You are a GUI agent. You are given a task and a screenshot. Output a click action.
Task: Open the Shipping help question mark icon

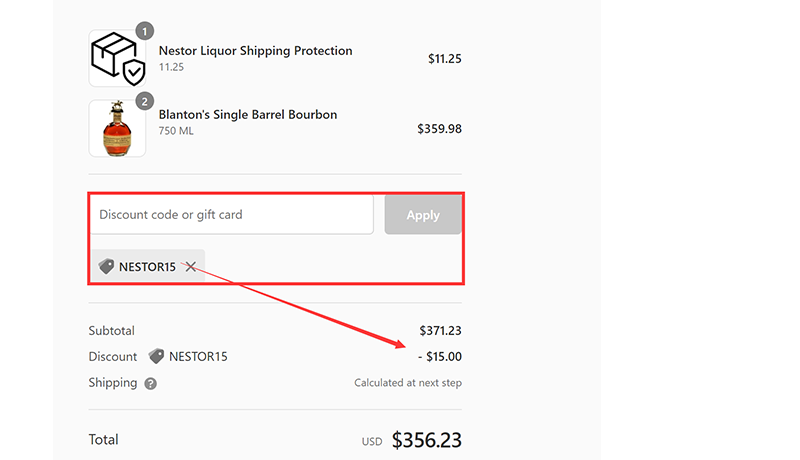pyautogui.click(x=150, y=383)
